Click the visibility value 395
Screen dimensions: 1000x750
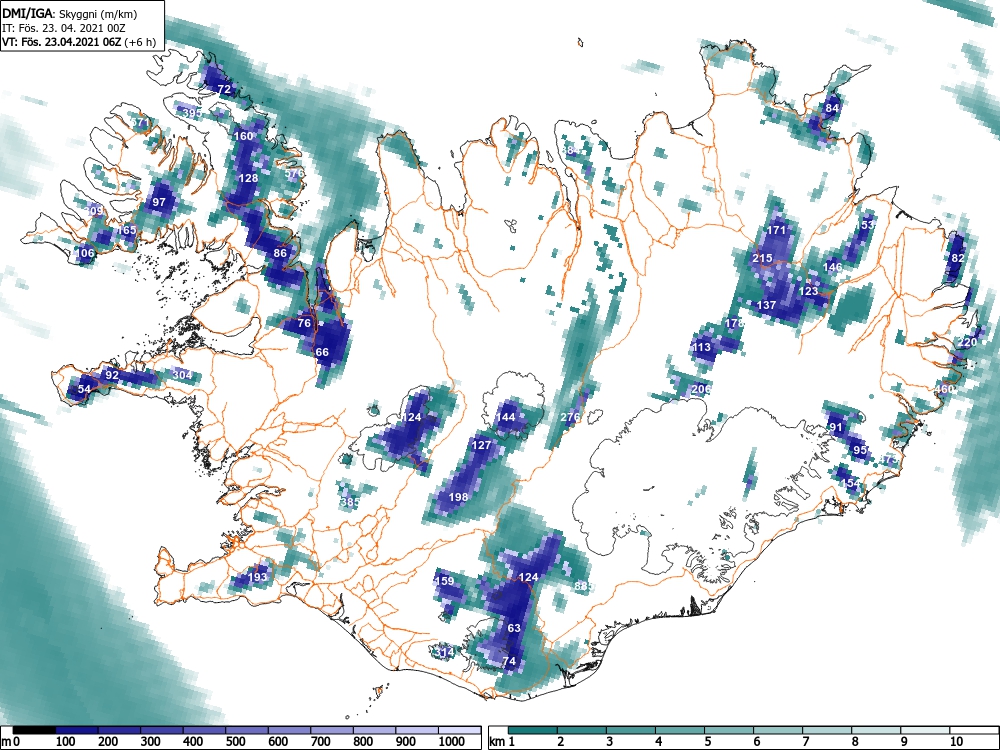click(x=192, y=113)
